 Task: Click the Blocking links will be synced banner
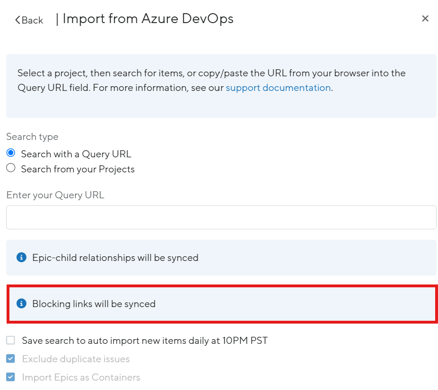coord(222,304)
